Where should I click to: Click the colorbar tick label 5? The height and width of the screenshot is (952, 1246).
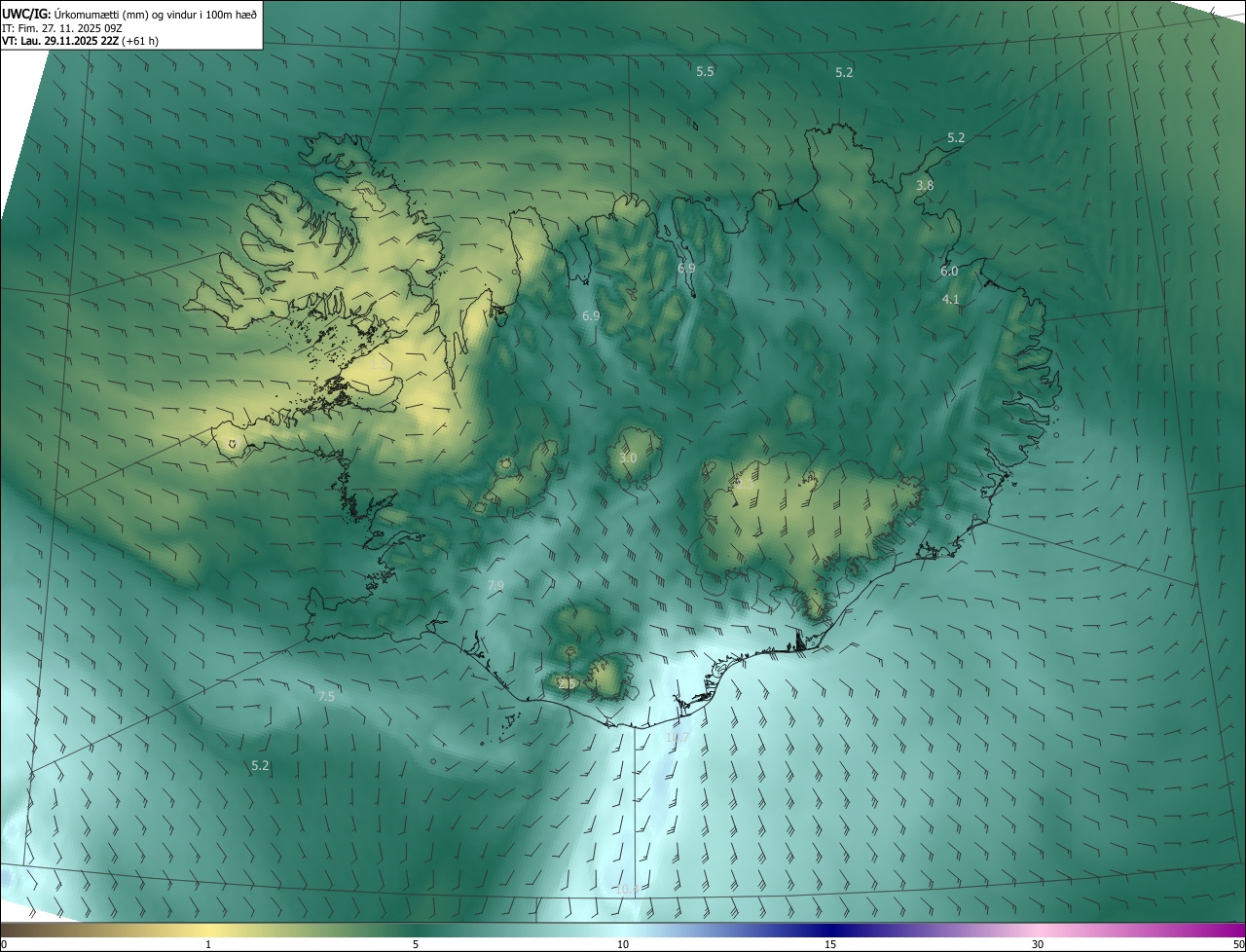[416, 945]
